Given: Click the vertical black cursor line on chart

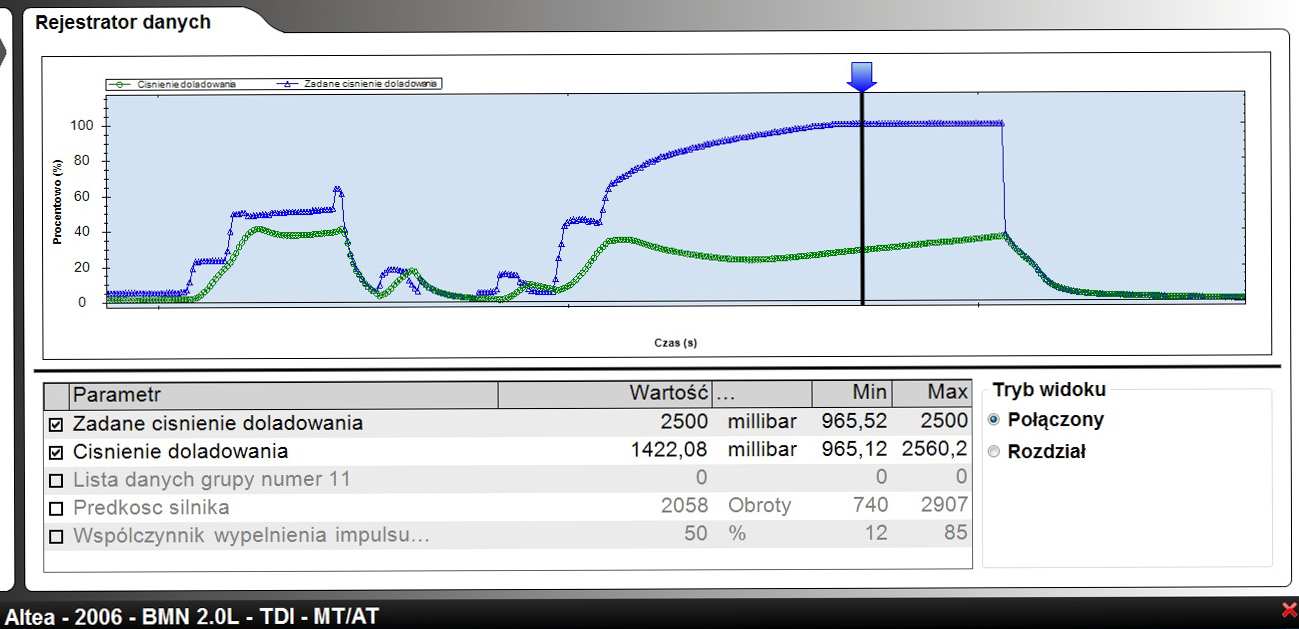Looking at the screenshot, I should coord(861,198).
